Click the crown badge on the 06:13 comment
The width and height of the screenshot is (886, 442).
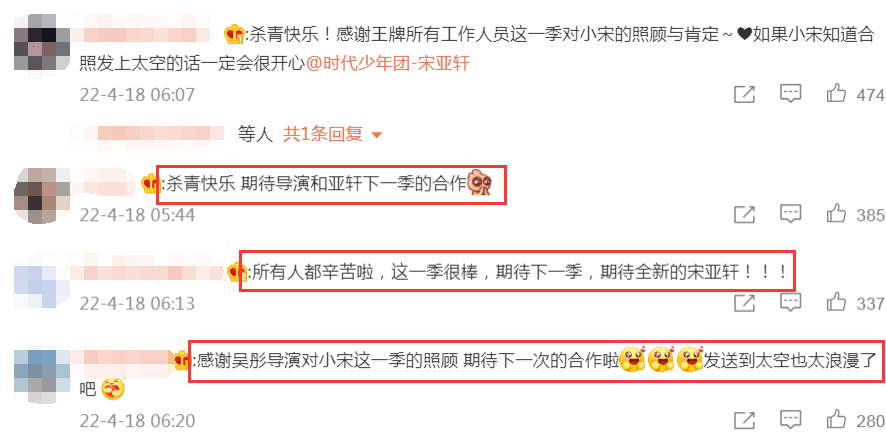234,272
